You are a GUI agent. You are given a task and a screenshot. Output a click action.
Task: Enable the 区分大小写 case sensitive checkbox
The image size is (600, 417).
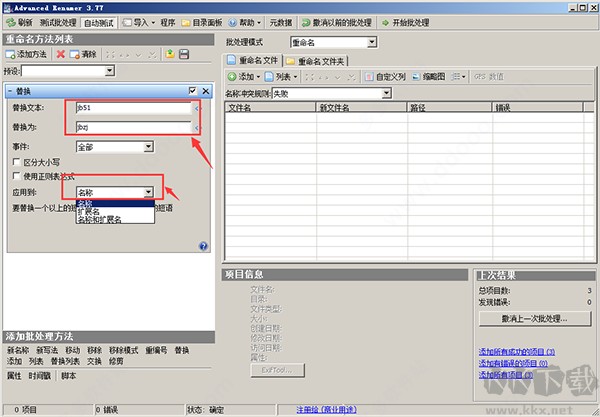coord(16,162)
